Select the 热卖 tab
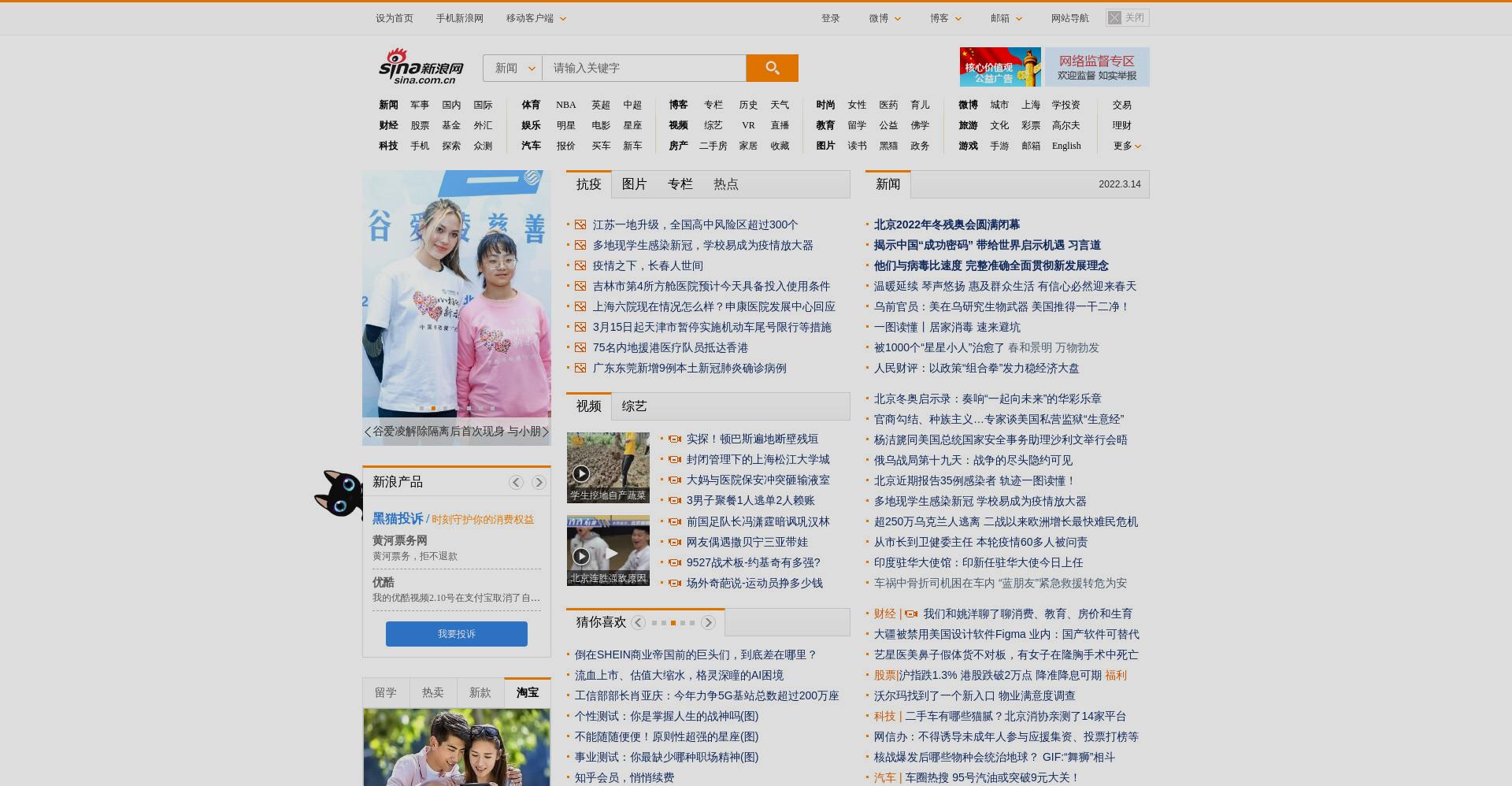Image resolution: width=1512 pixels, height=786 pixels. [433, 692]
